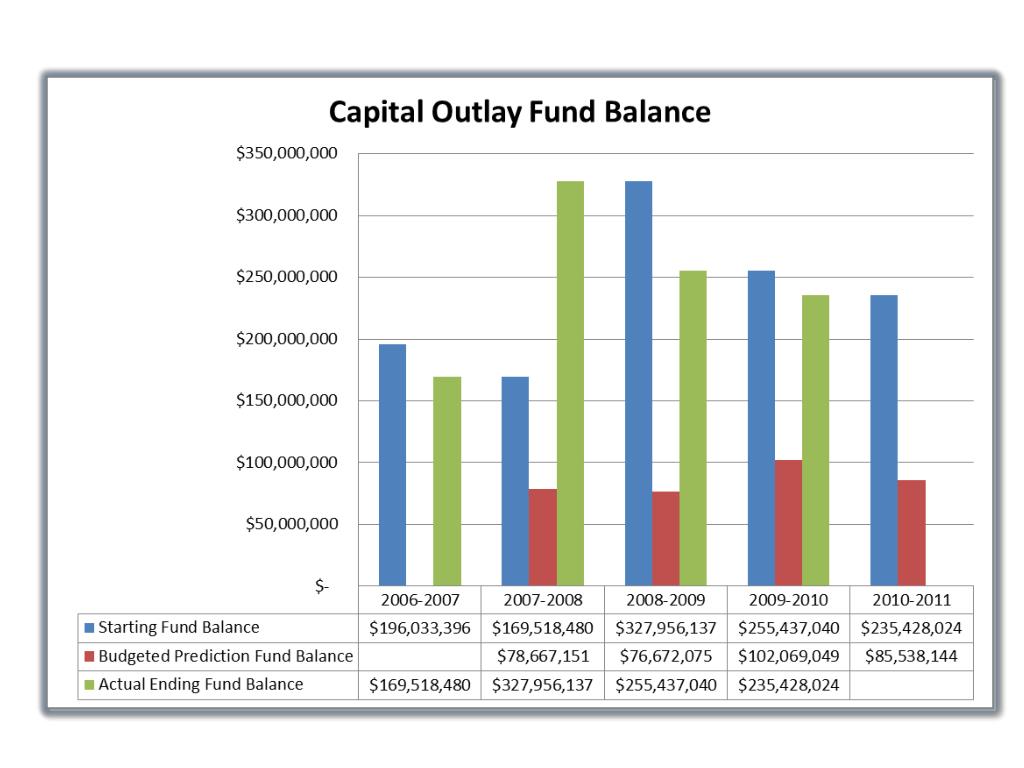This screenshot has width=1024, height=768.
Task: Click the $100,000,000 axis label
Action: click(x=287, y=462)
